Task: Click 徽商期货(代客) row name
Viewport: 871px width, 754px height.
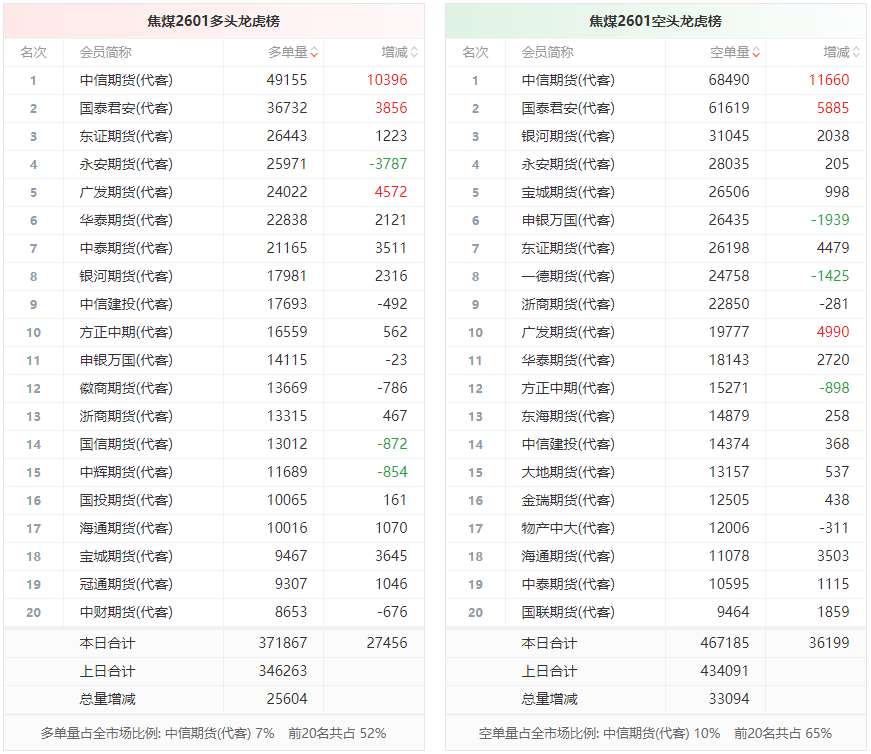Action: point(126,388)
